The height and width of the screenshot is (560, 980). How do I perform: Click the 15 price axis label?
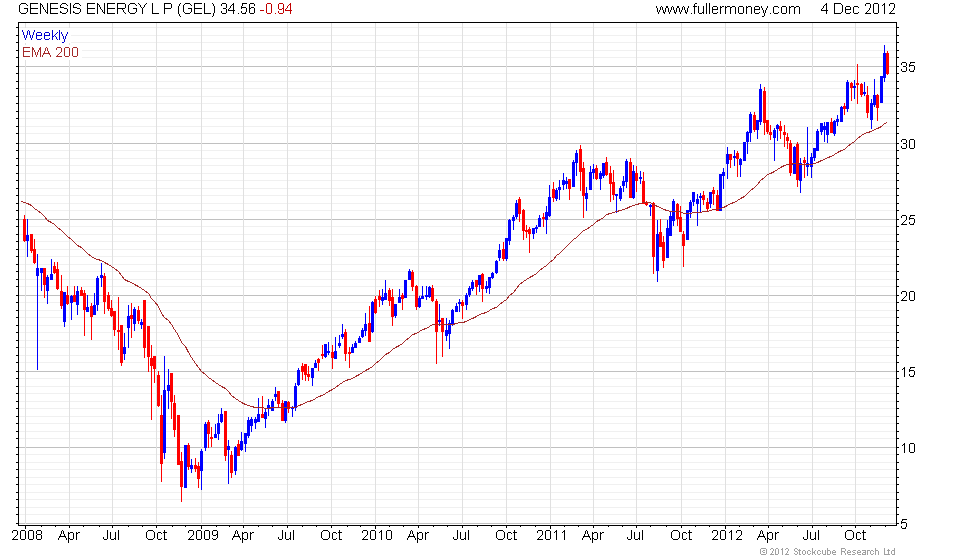pos(908,372)
